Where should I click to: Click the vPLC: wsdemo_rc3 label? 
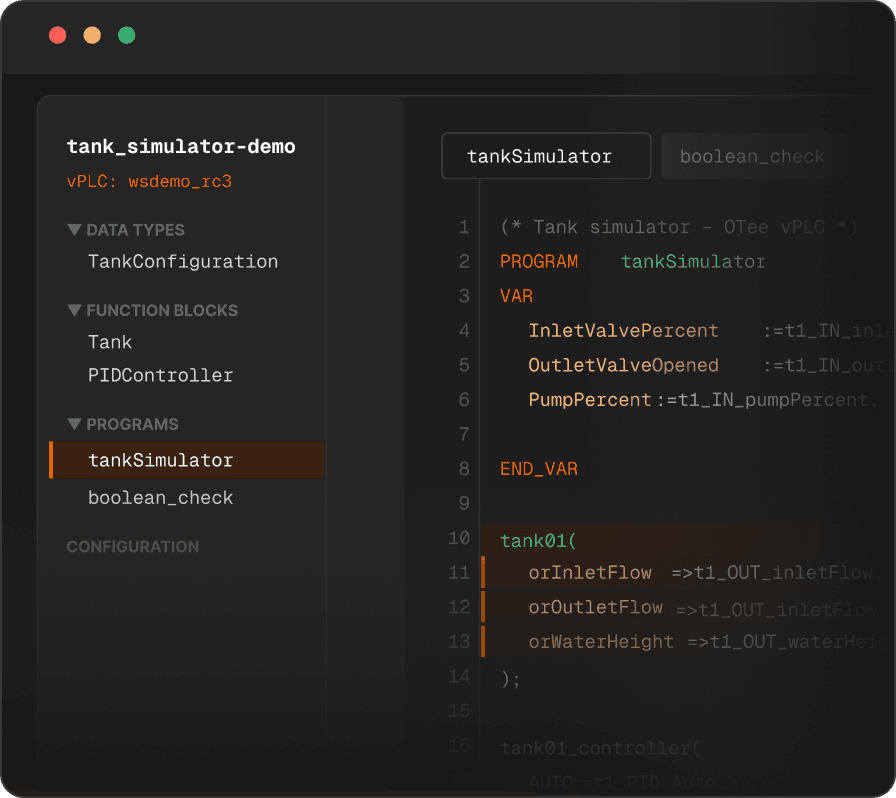(x=149, y=182)
